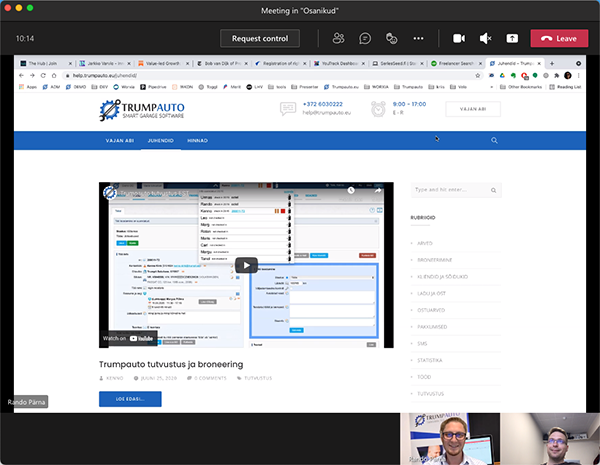This screenshot has height=465, width=600.
Task: Click the author name KENNO
Action: coord(114,378)
